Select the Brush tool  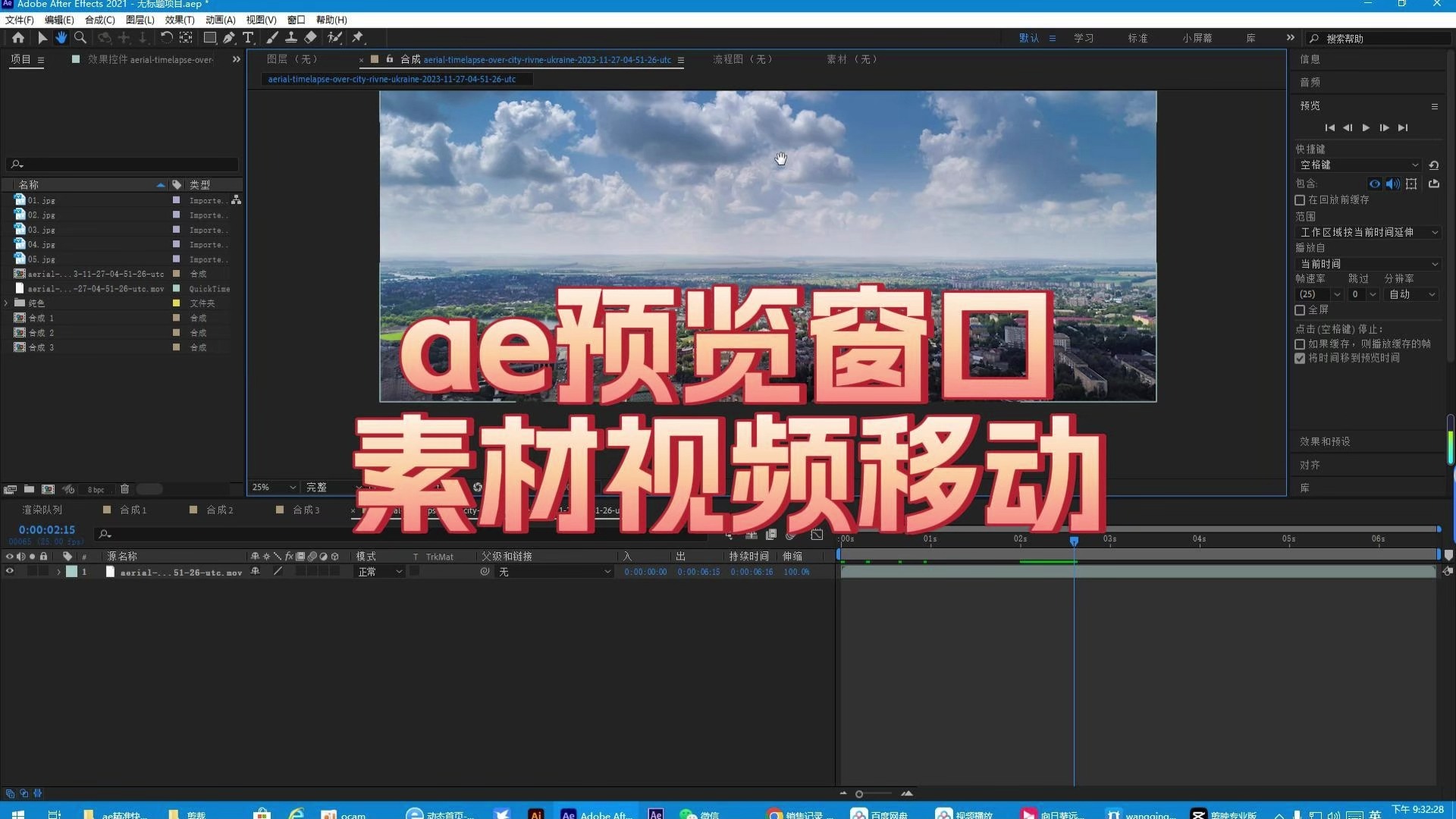point(271,38)
